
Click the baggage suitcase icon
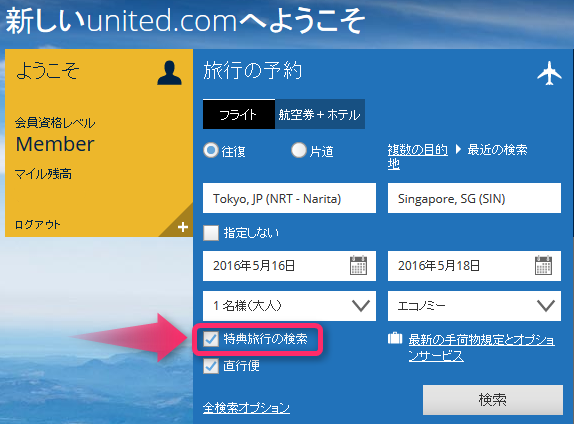pos(395,338)
